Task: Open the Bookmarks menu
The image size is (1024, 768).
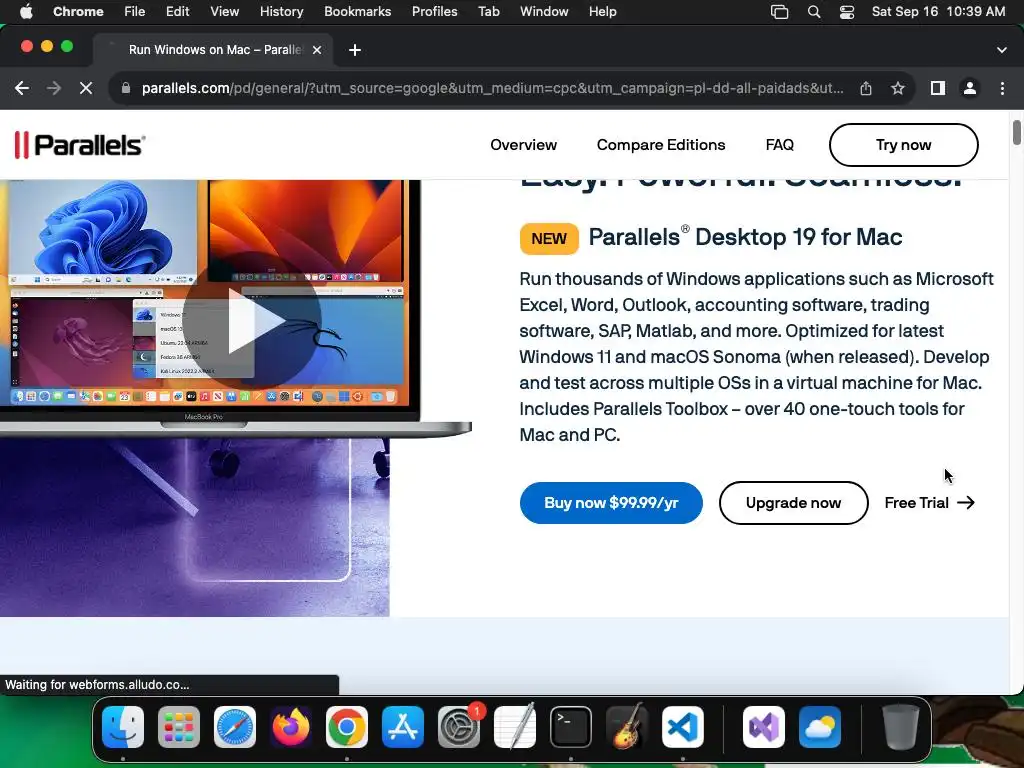Action: (x=357, y=12)
